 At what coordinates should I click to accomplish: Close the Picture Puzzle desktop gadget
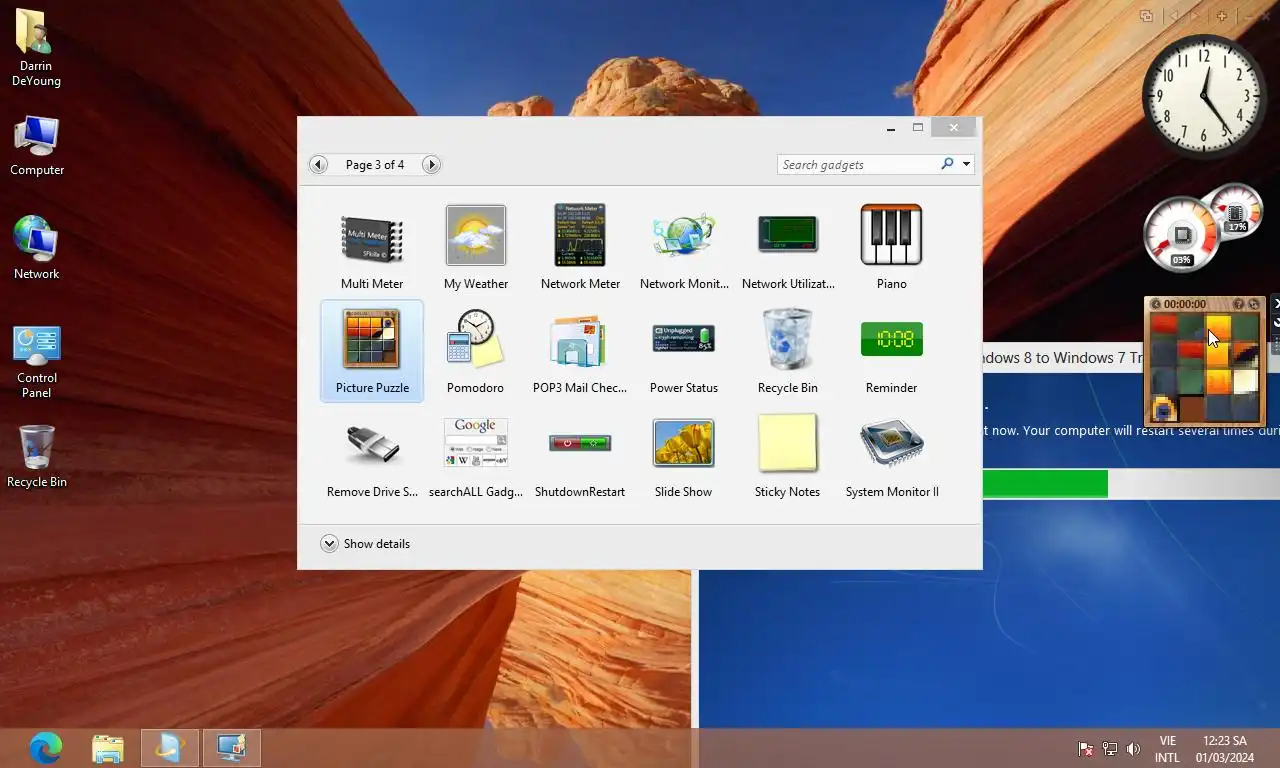pyautogui.click(x=1276, y=304)
